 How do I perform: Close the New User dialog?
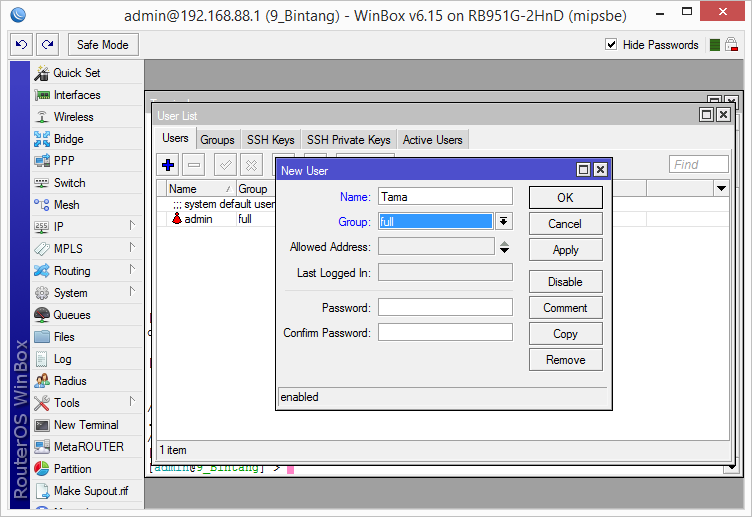tap(600, 169)
